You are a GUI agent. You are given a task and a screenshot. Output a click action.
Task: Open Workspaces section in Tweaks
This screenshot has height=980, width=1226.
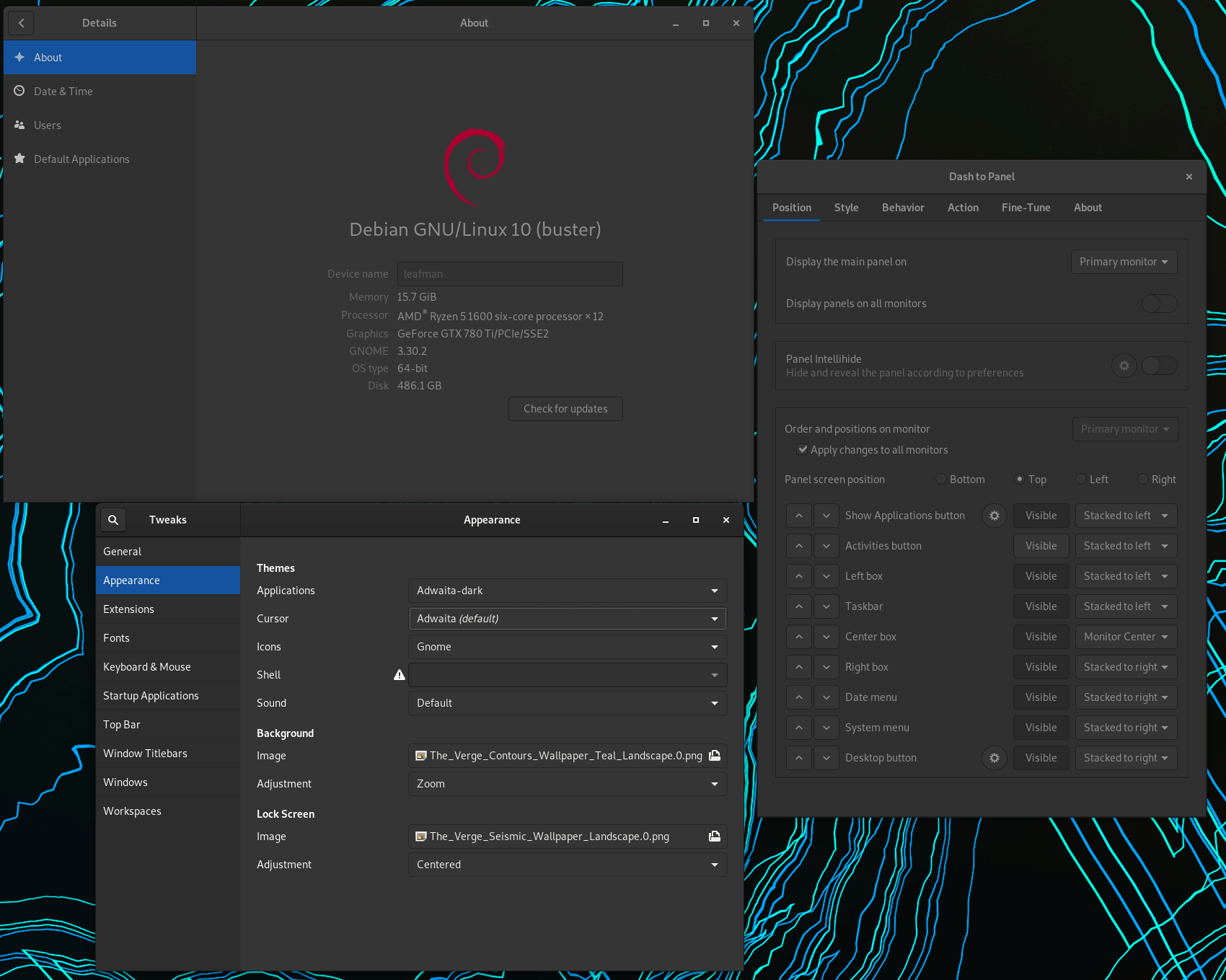[x=168, y=811]
